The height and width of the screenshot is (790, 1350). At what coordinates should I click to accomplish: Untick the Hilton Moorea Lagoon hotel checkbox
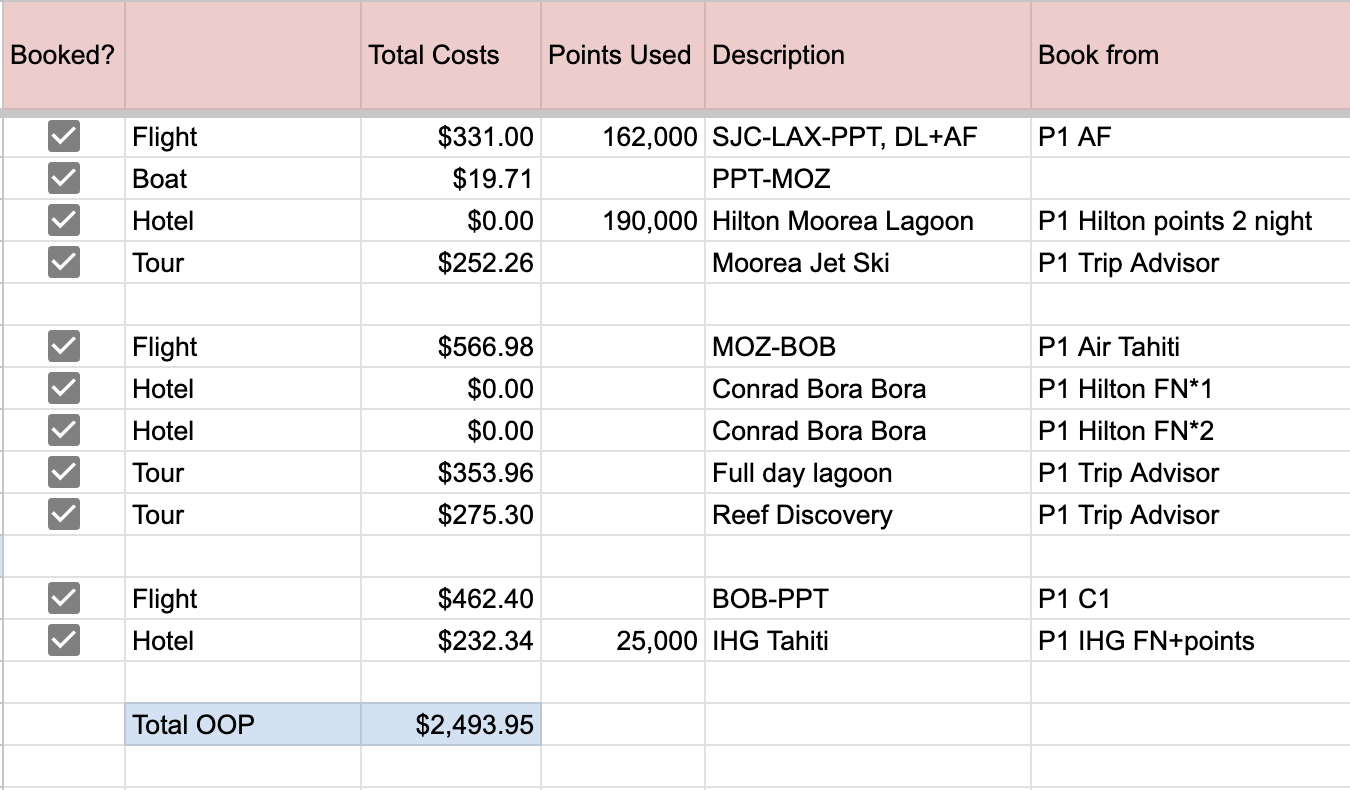64,220
